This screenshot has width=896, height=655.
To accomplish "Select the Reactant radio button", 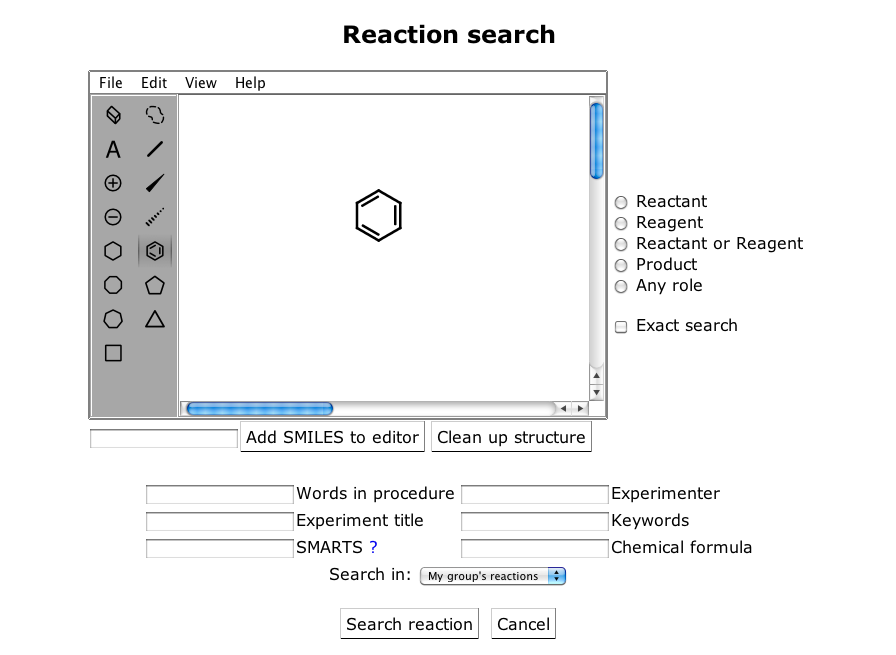I will pos(621,202).
